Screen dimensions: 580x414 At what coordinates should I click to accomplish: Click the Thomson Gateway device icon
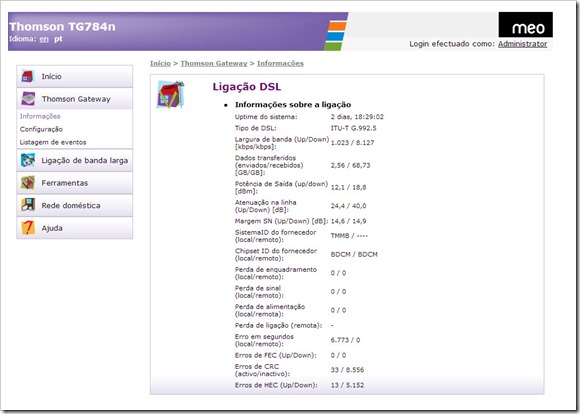click(28, 99)
